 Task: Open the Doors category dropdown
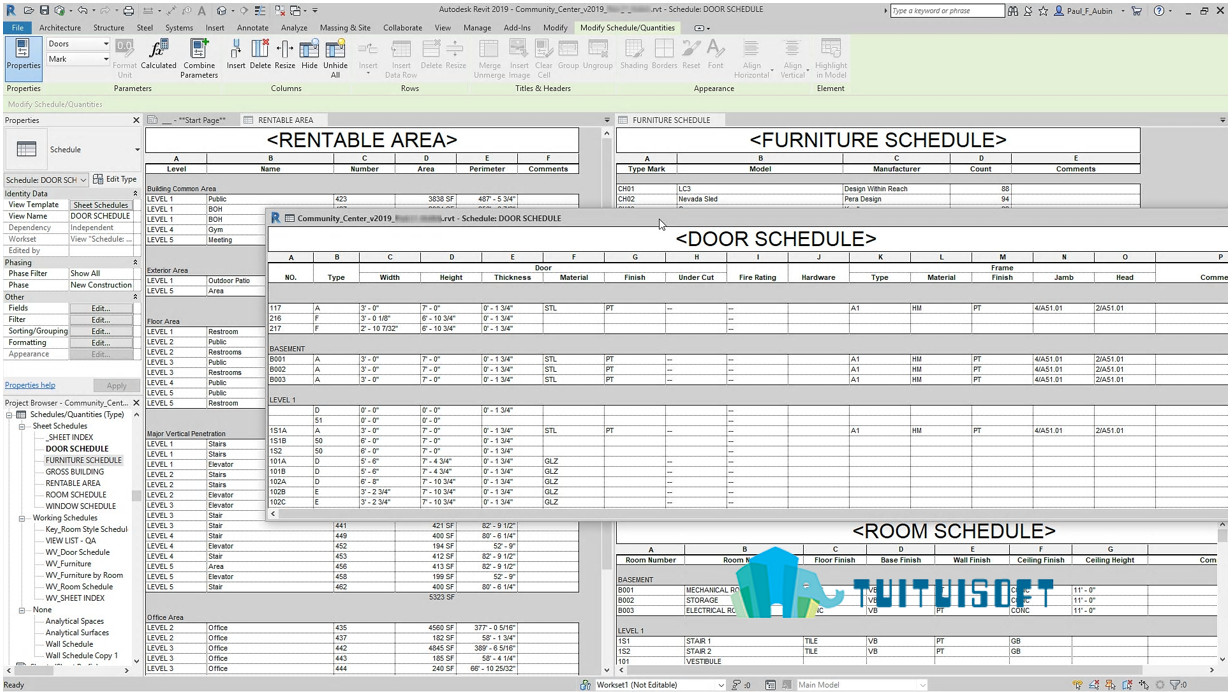coord(78,44)
